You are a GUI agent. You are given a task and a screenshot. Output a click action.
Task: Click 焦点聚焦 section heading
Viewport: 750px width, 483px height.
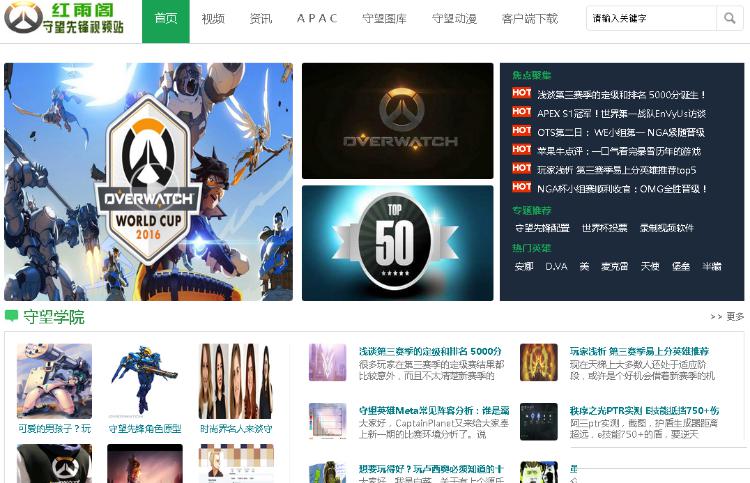point(531,75)
